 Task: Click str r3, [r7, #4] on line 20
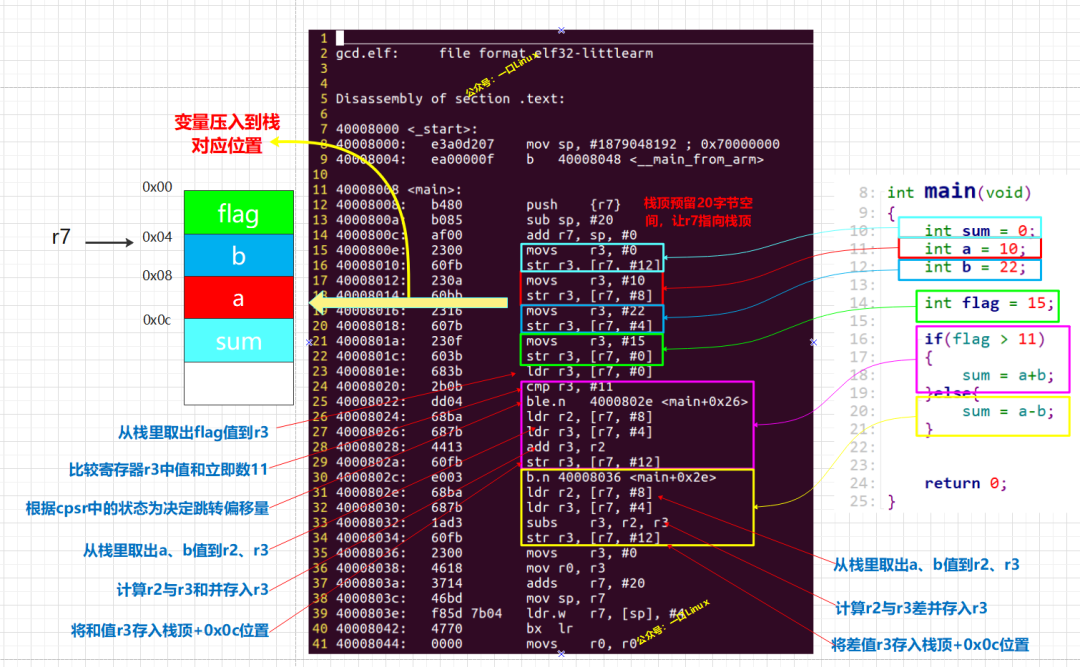click(x=589, y=326)
